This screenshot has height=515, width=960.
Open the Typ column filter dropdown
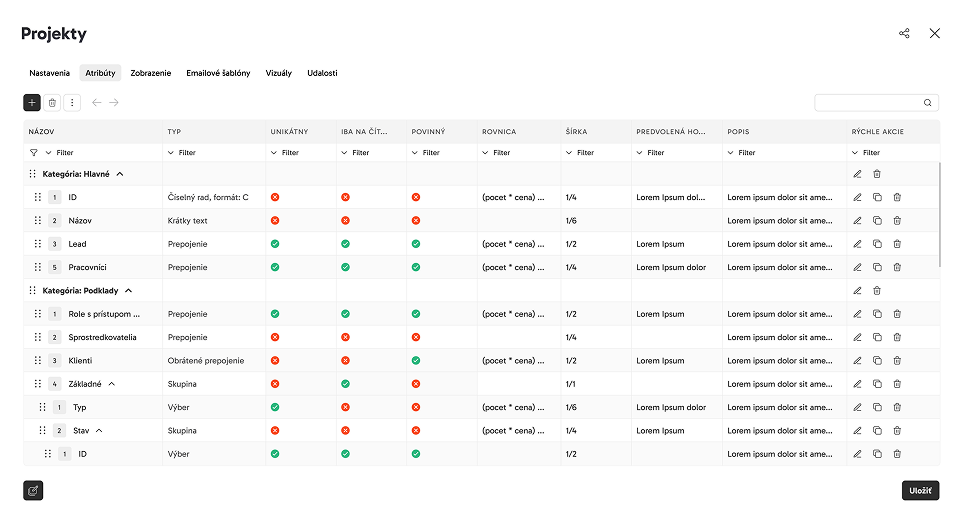coord(182,152)
